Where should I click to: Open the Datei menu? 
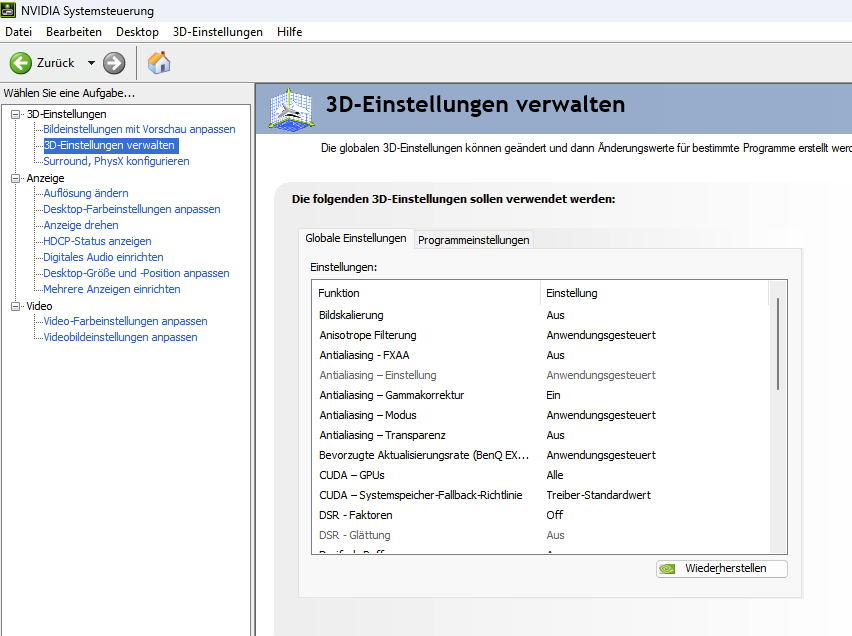point(18,32)
